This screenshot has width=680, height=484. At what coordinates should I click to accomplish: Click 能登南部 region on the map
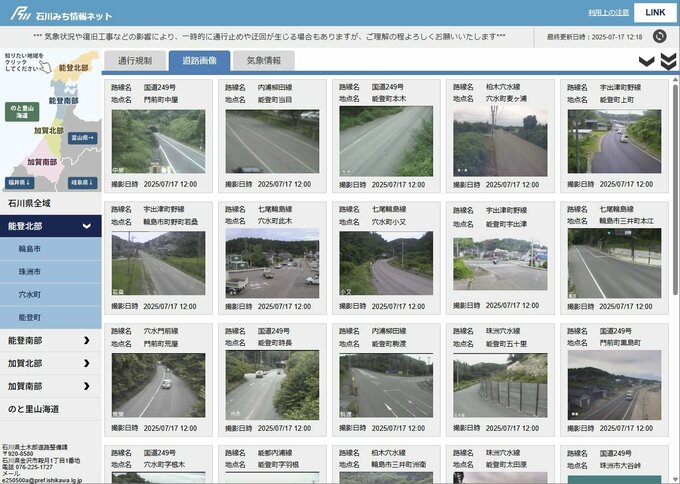(63, 101)
